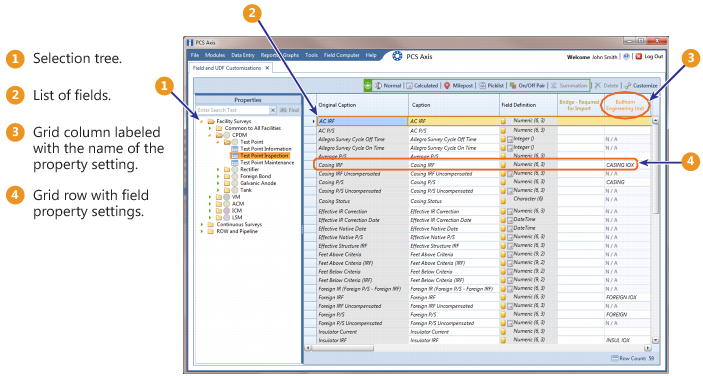Click the Delete toolbar button
Viewport: 703px width, 376px height.
(606, 85)
